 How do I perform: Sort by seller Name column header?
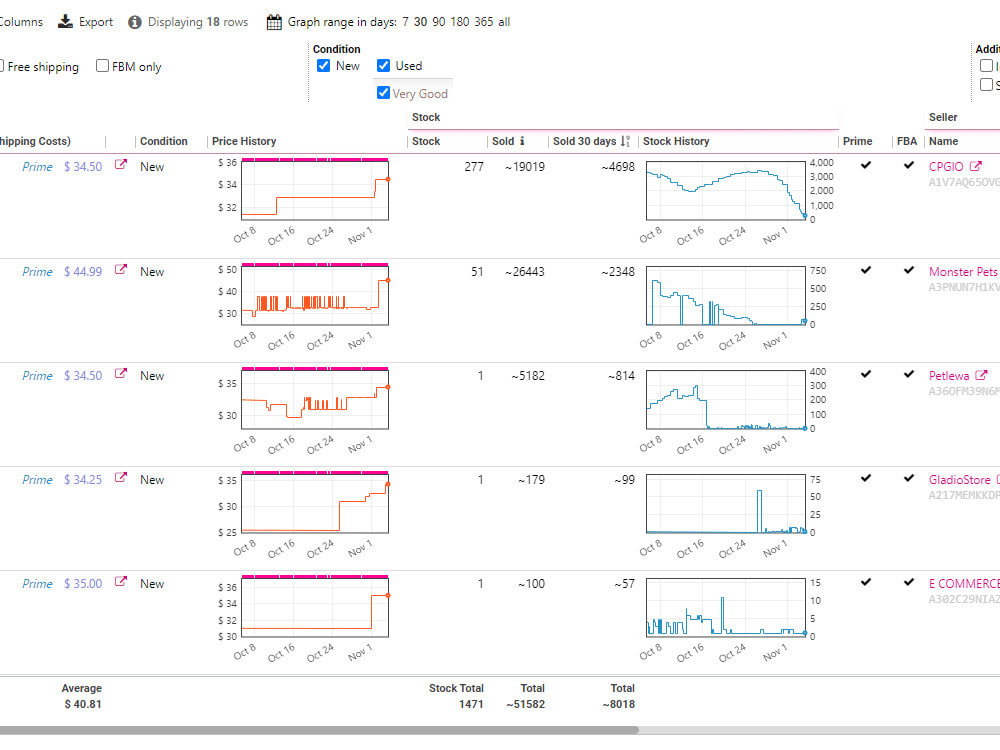943,141
